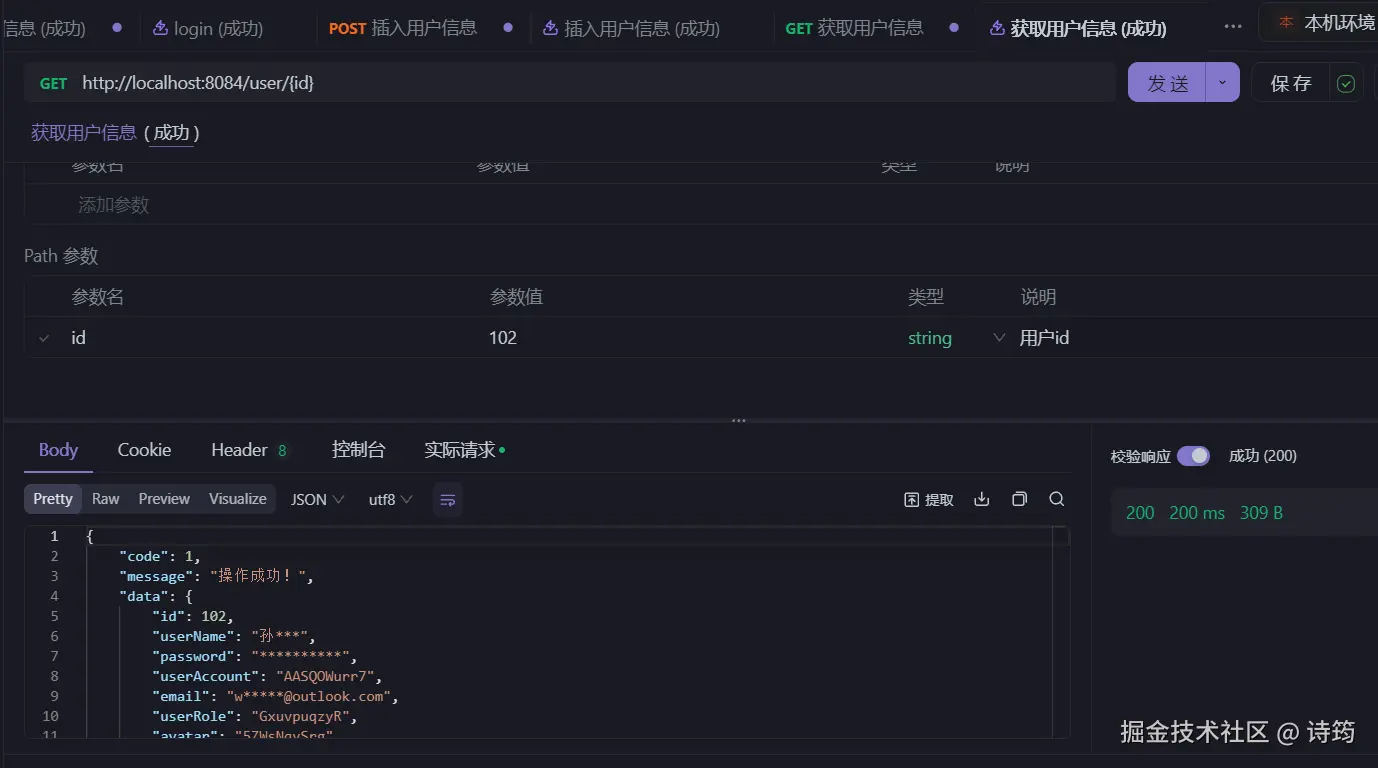
Task: Click the id parameter value 102
Action: click(x=503, y=338)
